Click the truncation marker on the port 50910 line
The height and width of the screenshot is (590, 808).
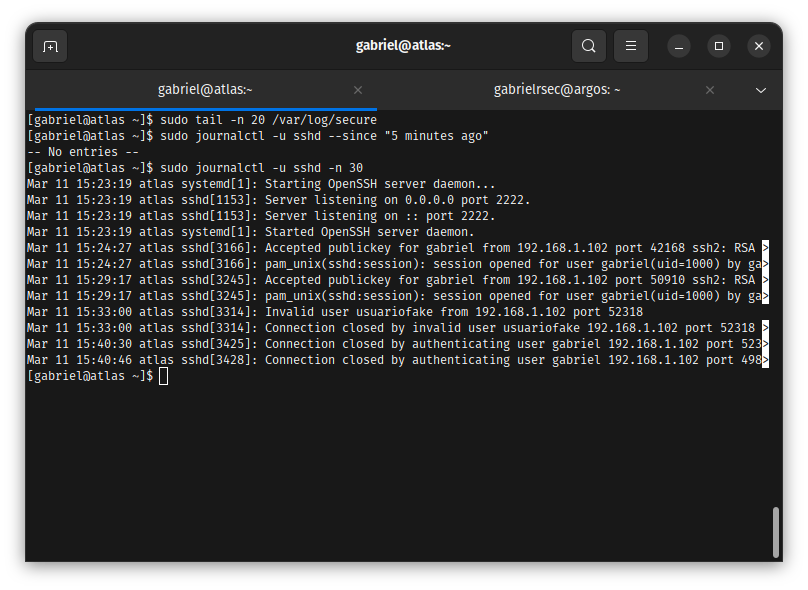[765, 280]
